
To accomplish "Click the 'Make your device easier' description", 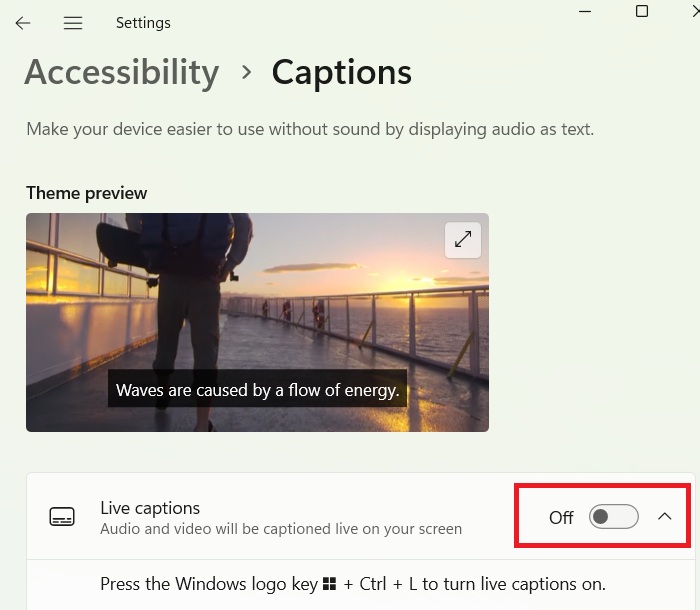I will click(310, 129).
